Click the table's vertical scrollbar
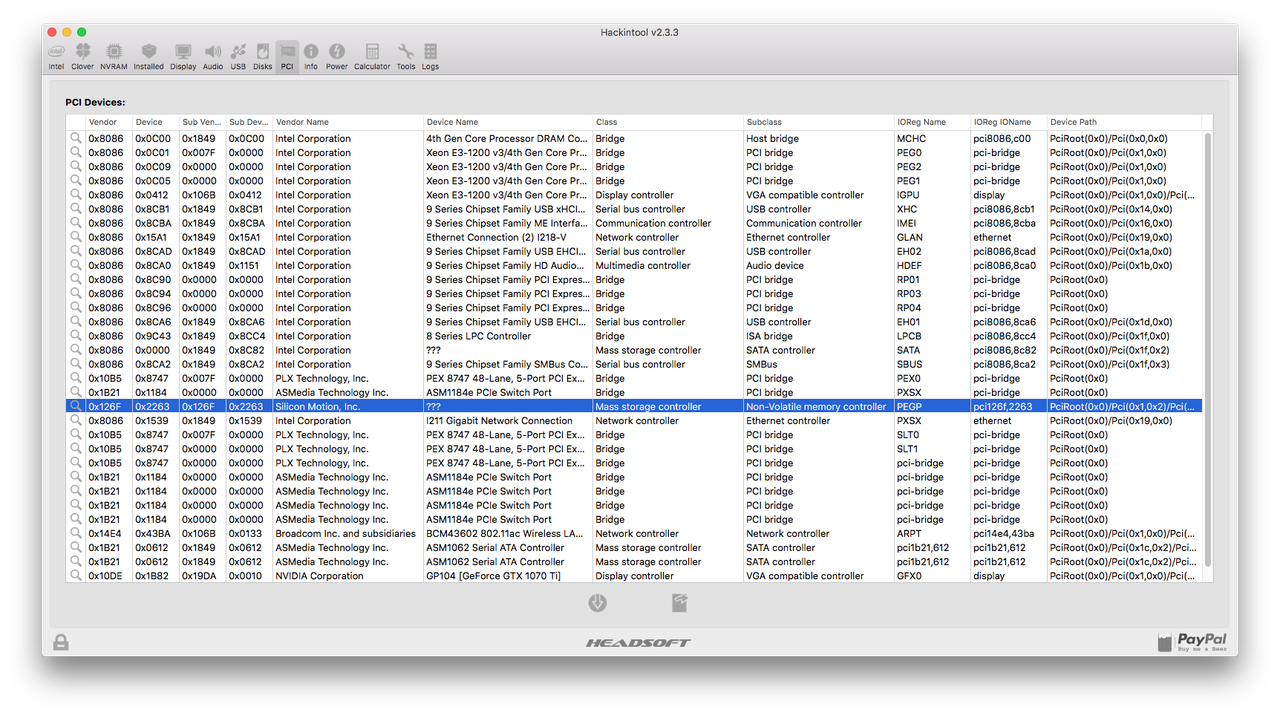 (1207, 348)
